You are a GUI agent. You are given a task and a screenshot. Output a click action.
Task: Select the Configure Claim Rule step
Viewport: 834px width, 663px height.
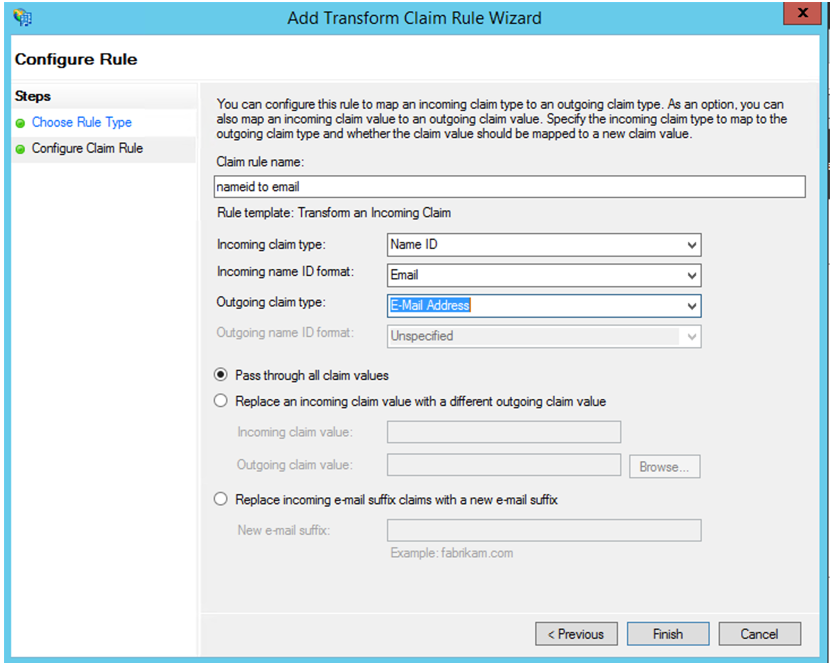click(87, 148)
